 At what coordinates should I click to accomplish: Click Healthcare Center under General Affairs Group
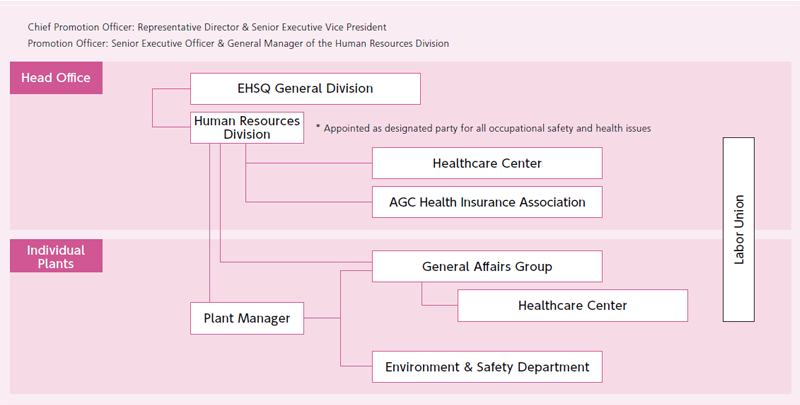tap(572, 305)
